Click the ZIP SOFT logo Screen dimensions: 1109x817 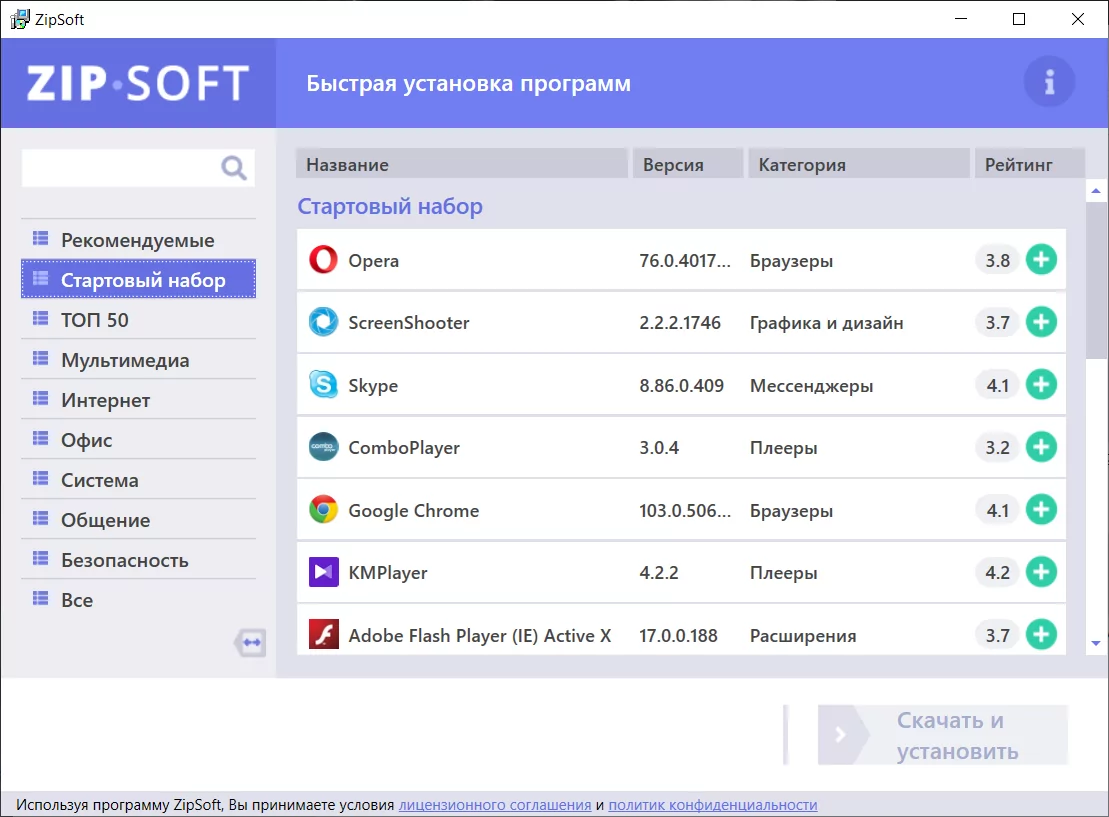138,83
